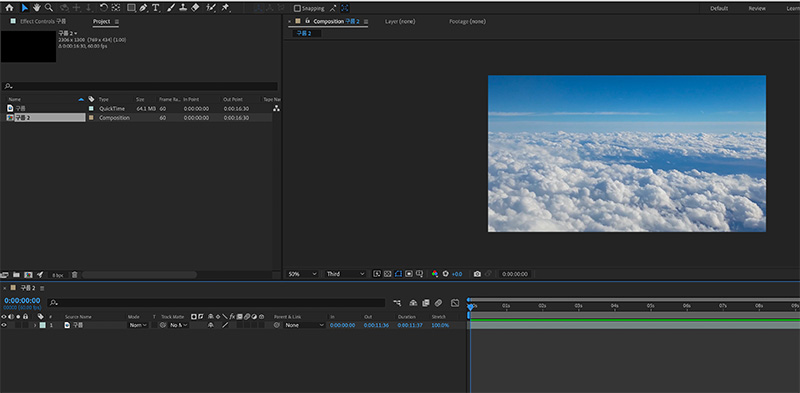Click the Project Settings 8 bpc button

59,275
